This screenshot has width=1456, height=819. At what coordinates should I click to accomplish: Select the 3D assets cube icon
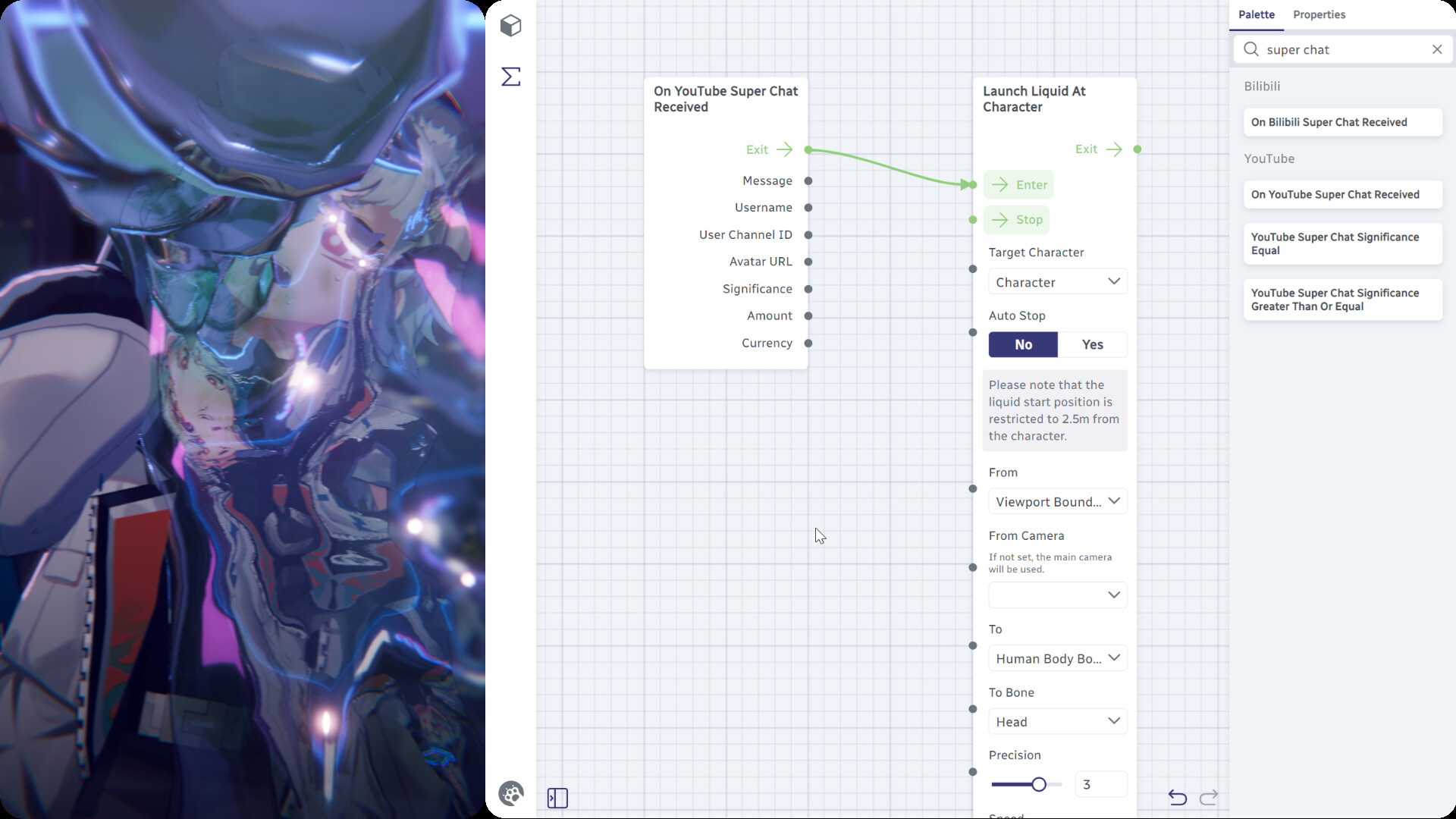[x=510, y=25]
